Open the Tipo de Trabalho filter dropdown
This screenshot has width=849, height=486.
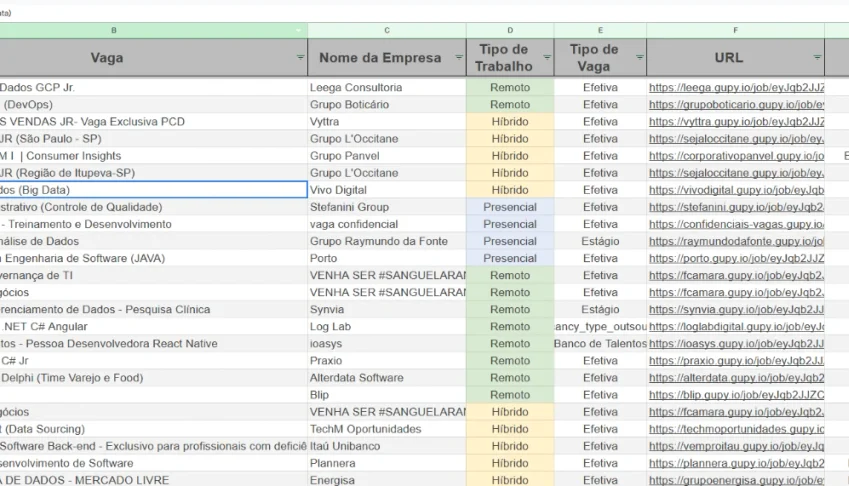click(x=547, y=57)
